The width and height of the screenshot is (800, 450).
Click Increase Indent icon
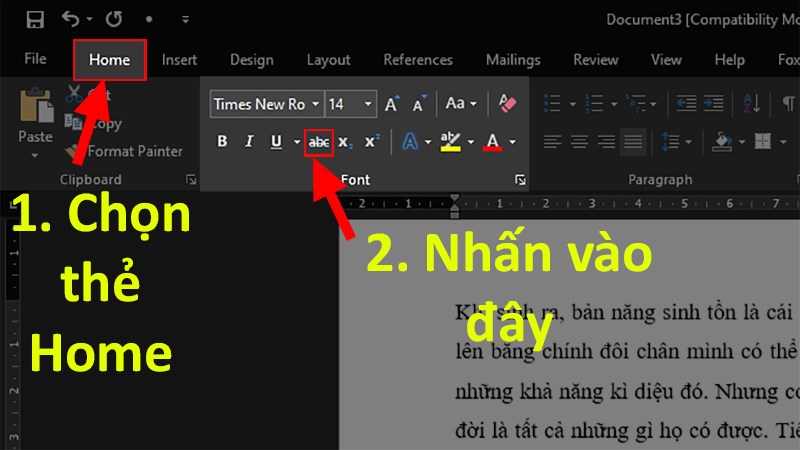coord(713,103)
